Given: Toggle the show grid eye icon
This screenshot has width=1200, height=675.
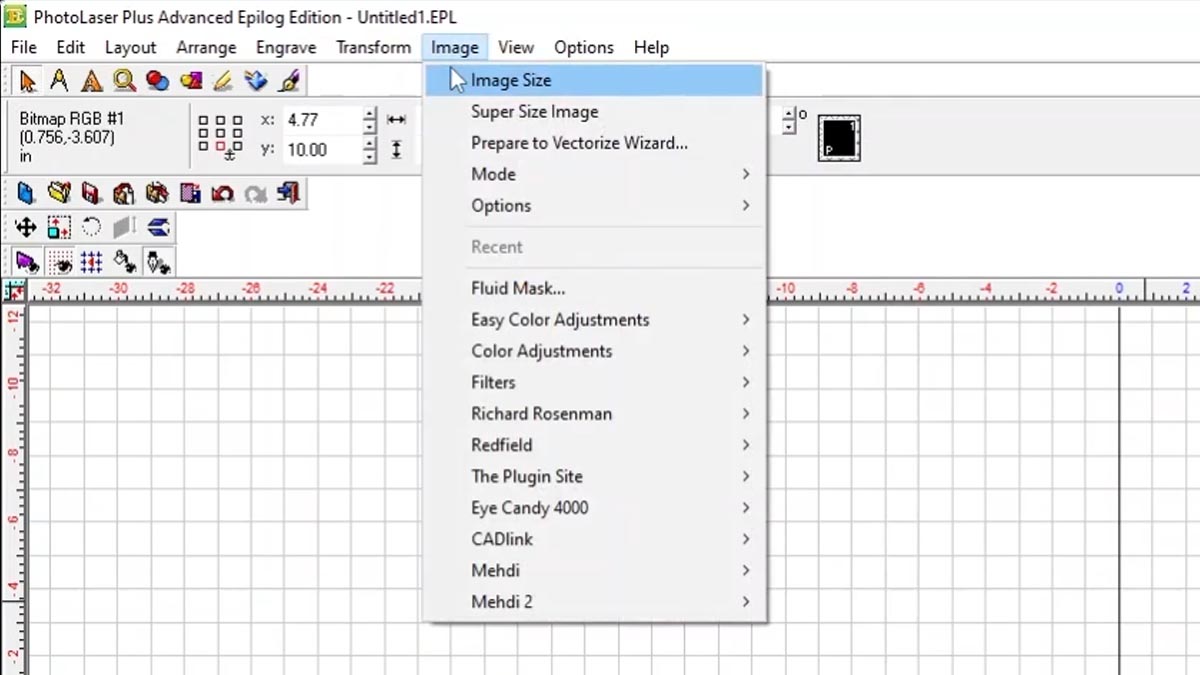Looking at the screenshot, I should click(x=59, y=262).
